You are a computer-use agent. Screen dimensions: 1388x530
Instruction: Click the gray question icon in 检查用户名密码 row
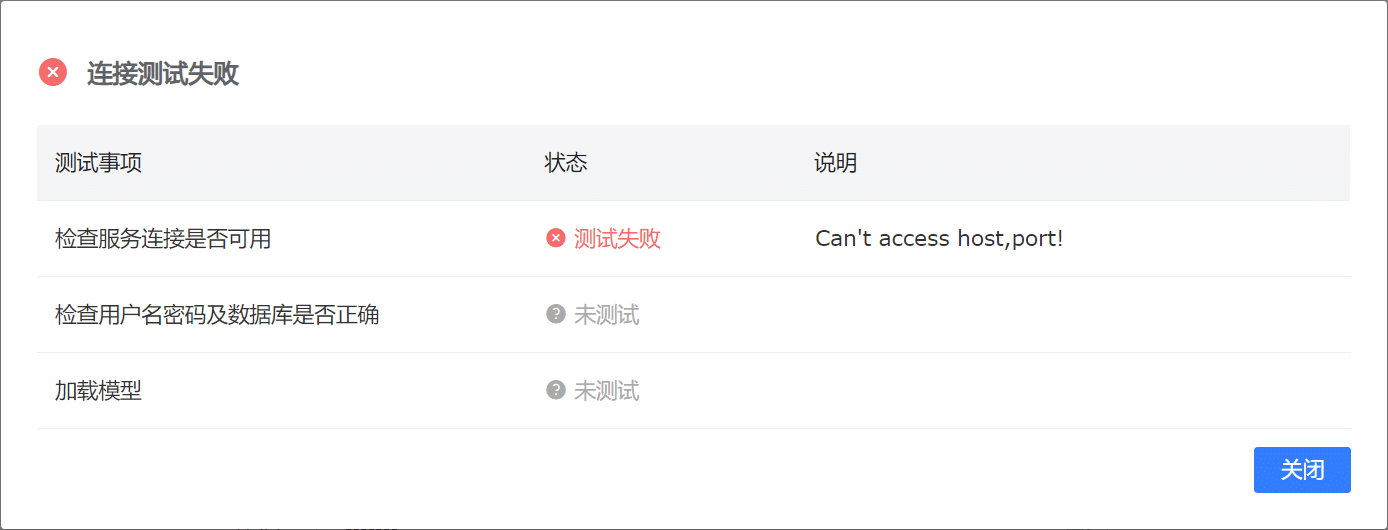click(x=556, y=314)
